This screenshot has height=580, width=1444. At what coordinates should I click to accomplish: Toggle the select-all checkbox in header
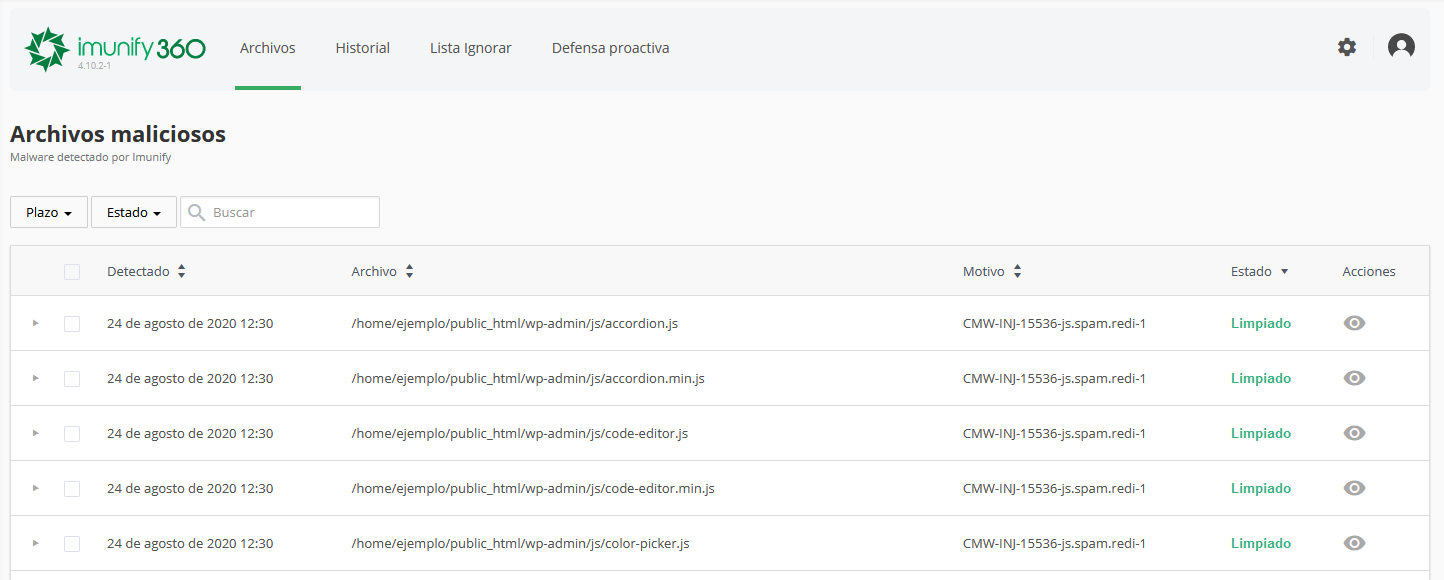point(72,271)
